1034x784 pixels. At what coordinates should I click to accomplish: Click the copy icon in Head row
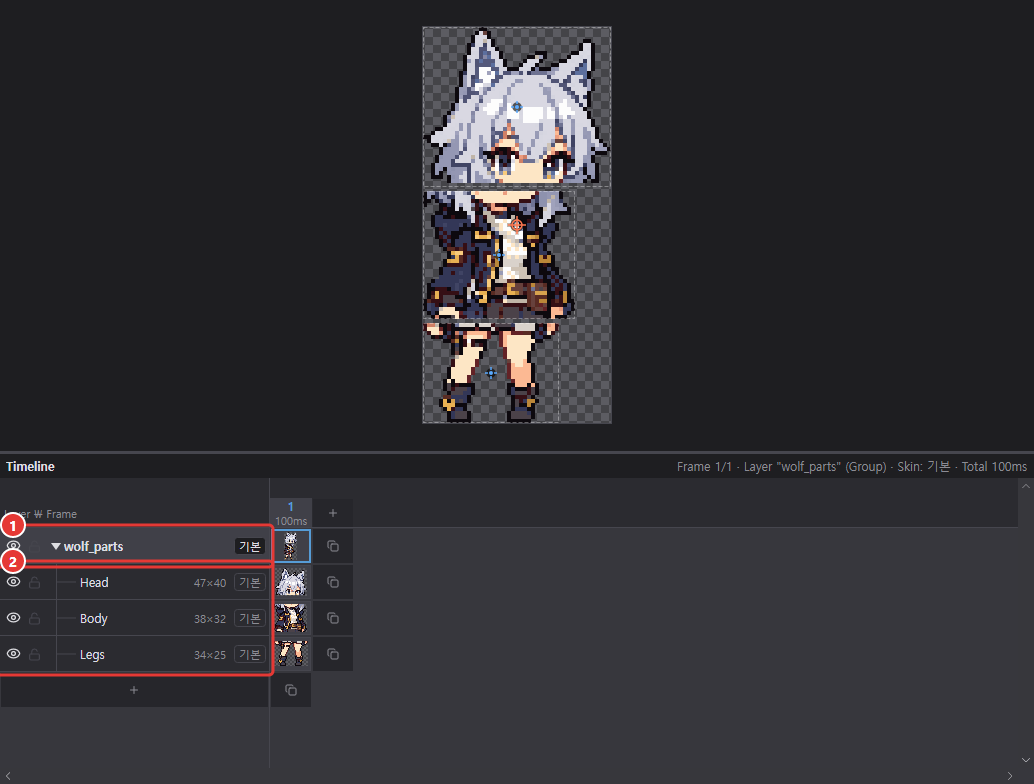pyautogui.click(x=333, y=582)
